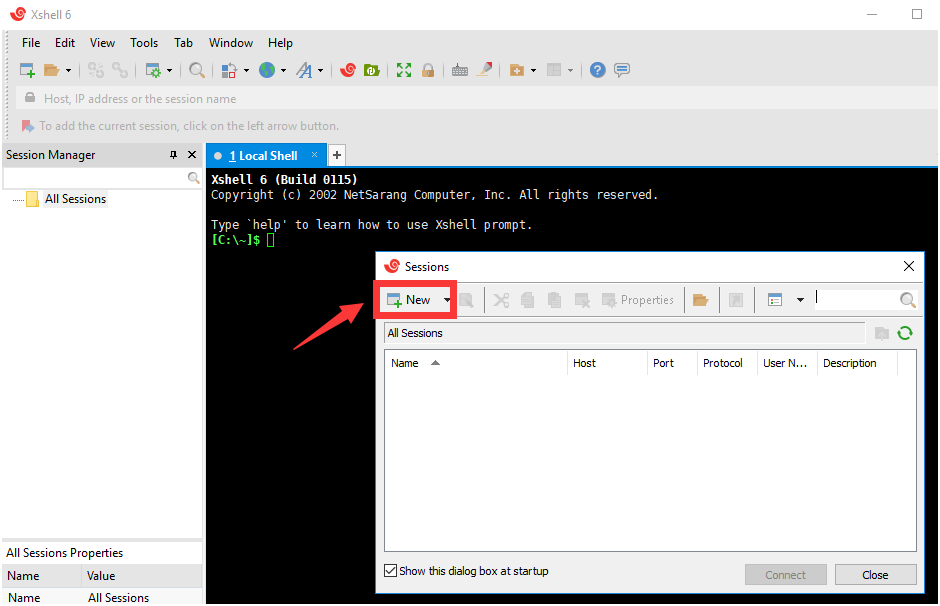Close the Local Shell tab

[314, 155]
